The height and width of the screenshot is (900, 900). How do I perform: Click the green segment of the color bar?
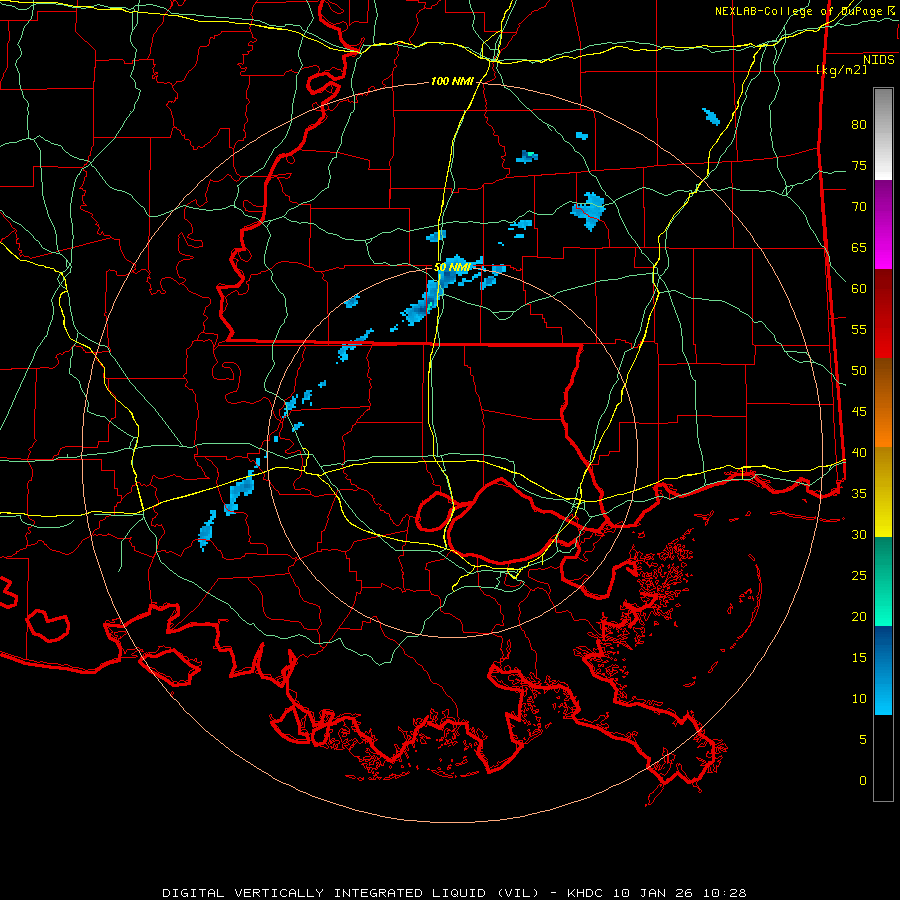883,581
